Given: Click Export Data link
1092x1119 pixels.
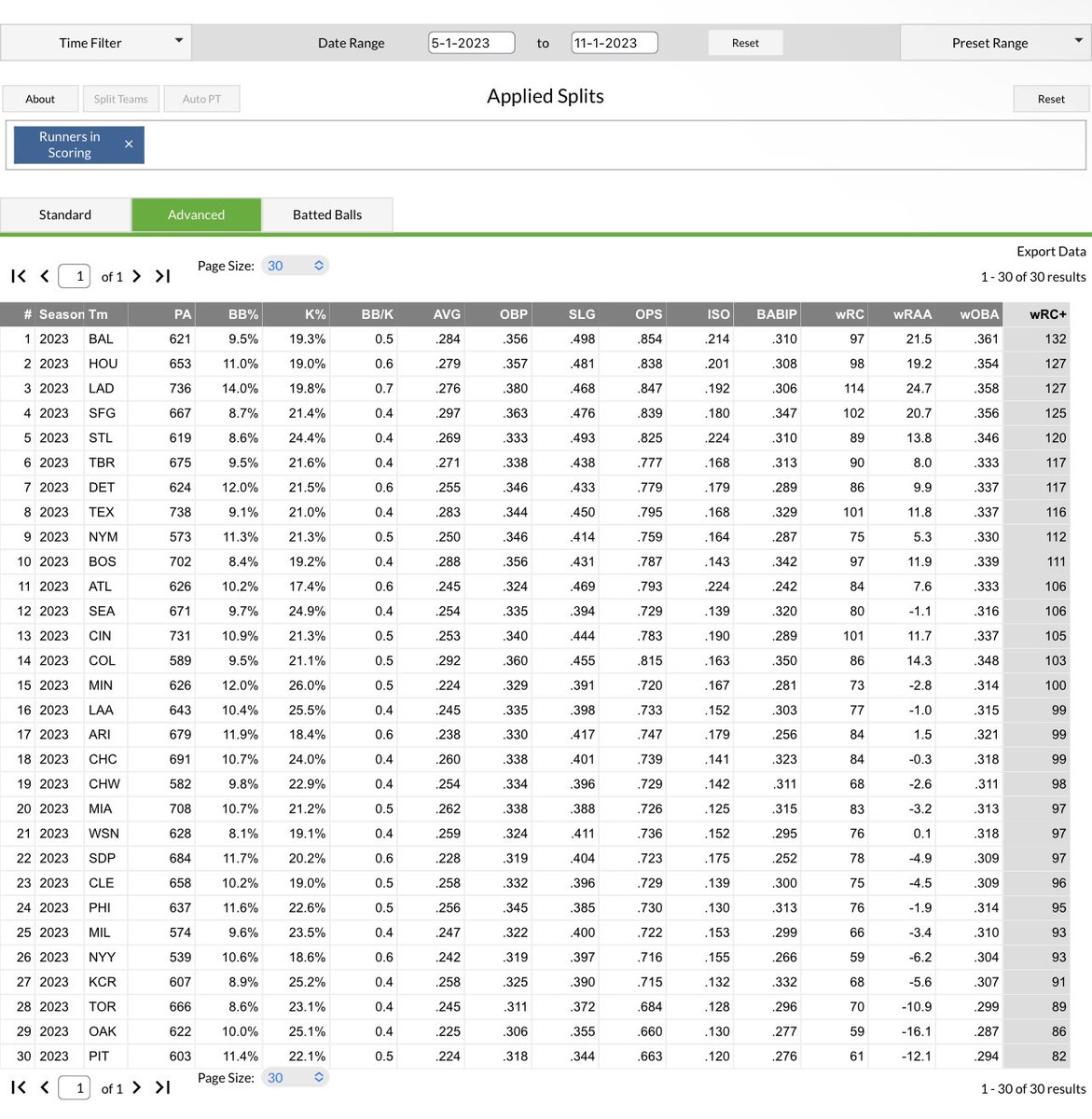Looking at the screenshot, I should (1051, 251).
